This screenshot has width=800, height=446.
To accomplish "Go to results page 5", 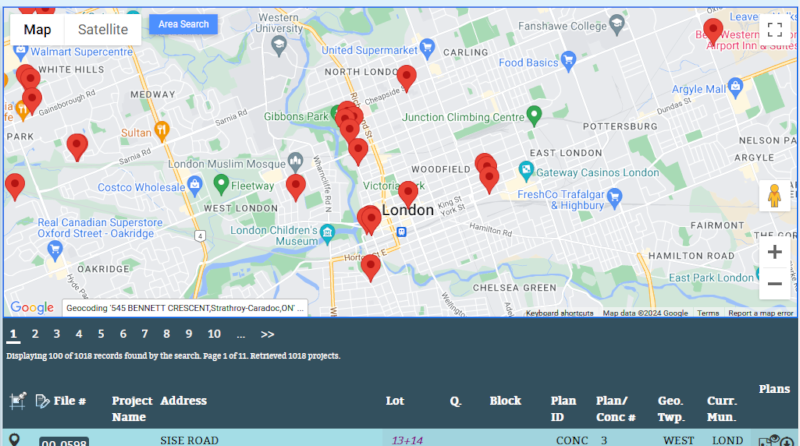I will 101,334.
